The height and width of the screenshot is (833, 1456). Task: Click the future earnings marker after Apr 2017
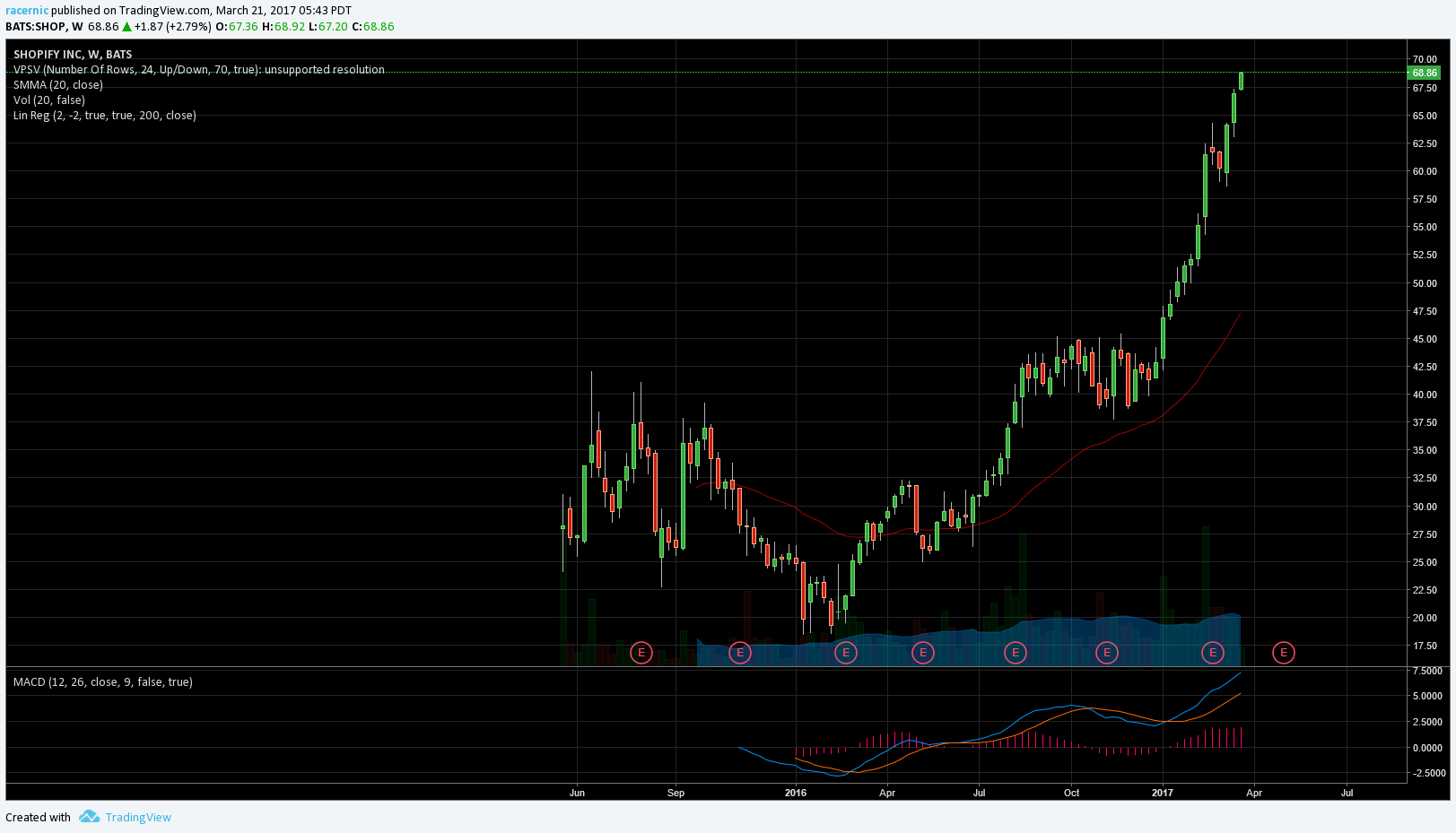pyautogui.click(x=1284, y=653)
